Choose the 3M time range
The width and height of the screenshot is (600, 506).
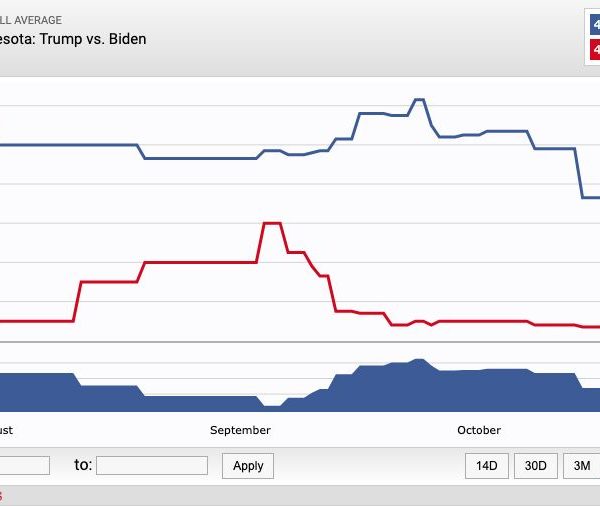(581, 466)
